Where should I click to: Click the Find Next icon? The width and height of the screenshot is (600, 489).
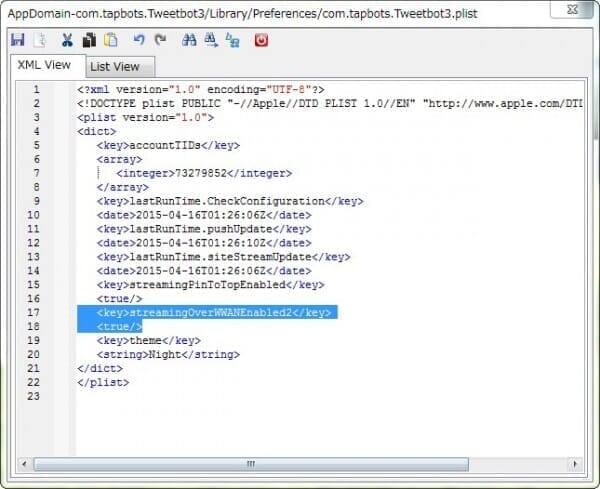tap(211, 40)
